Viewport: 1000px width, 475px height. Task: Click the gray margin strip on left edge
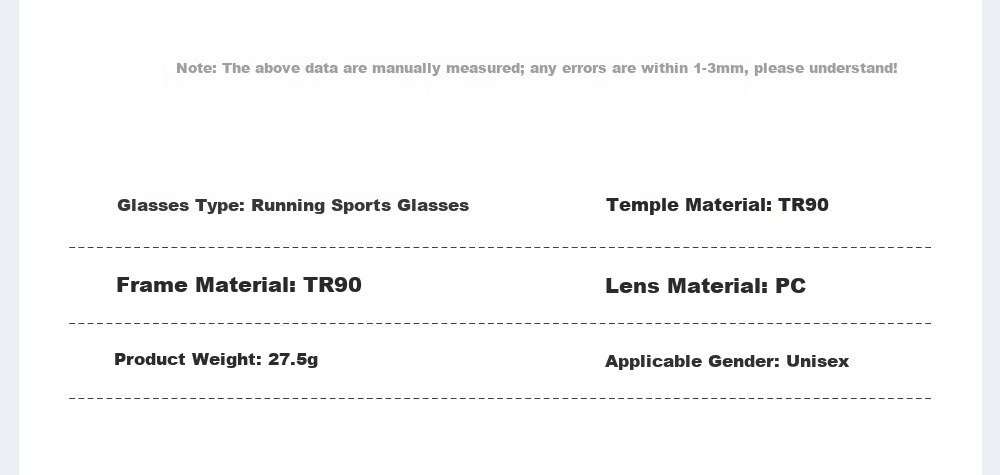pyautogui.click(x=9, y=237)
